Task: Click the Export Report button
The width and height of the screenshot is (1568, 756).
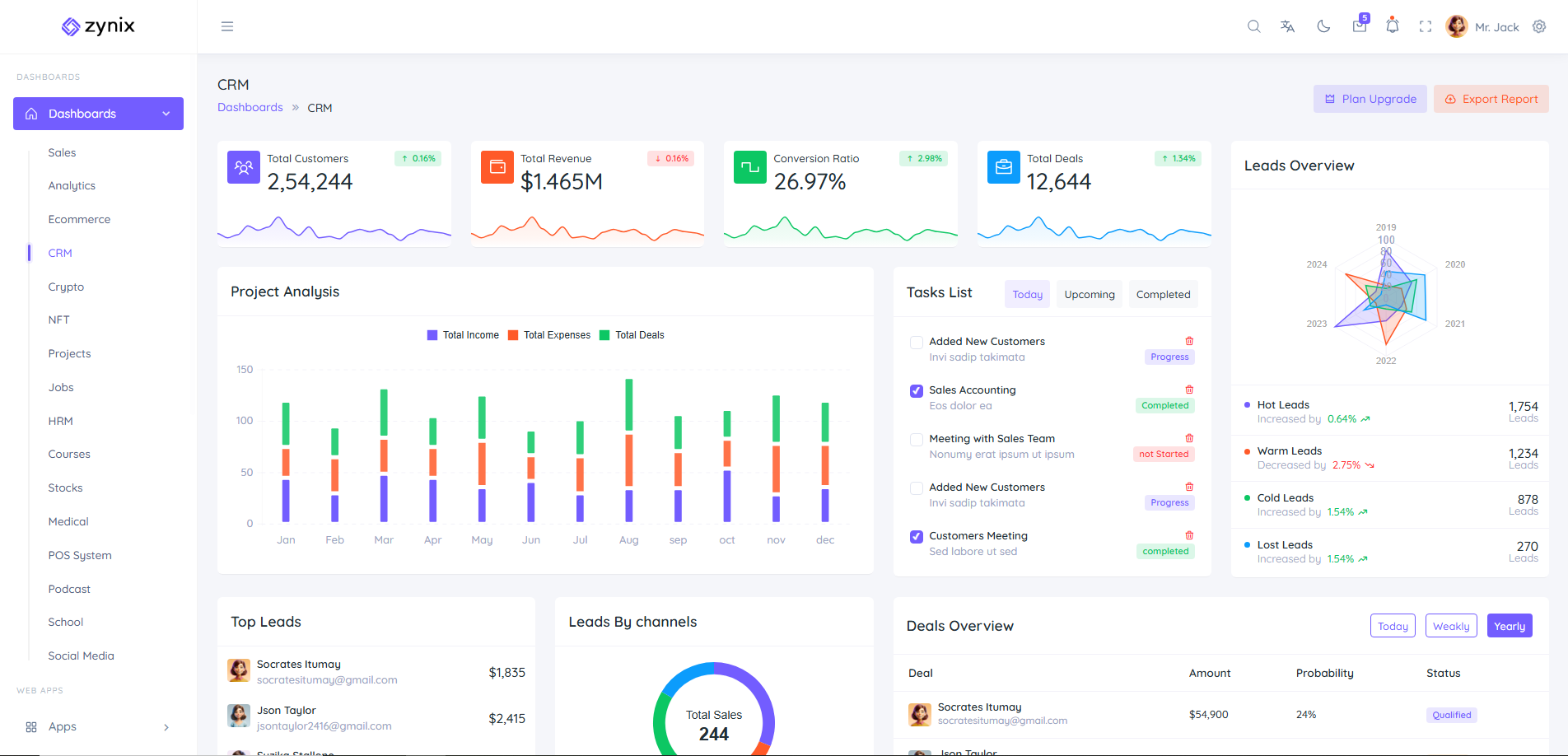Action: (1491, 99)
